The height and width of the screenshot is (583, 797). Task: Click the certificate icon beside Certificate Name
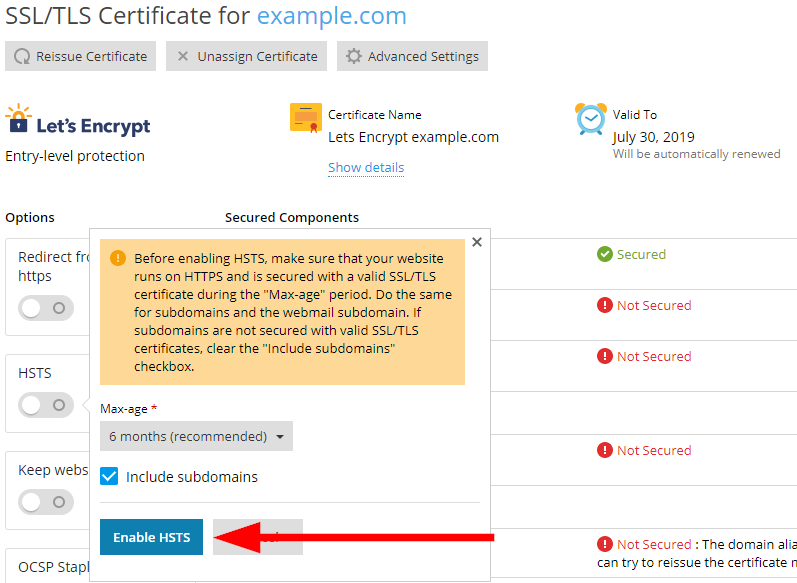click(305, 118)
